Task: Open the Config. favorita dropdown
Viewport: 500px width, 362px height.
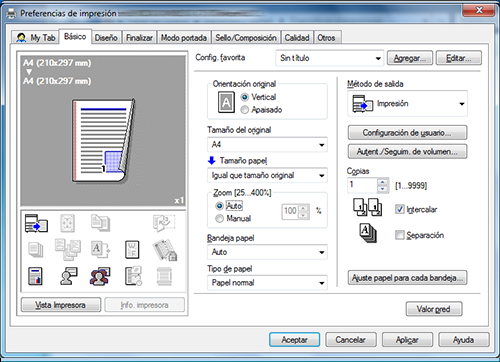Action: [x=330, y=58]
